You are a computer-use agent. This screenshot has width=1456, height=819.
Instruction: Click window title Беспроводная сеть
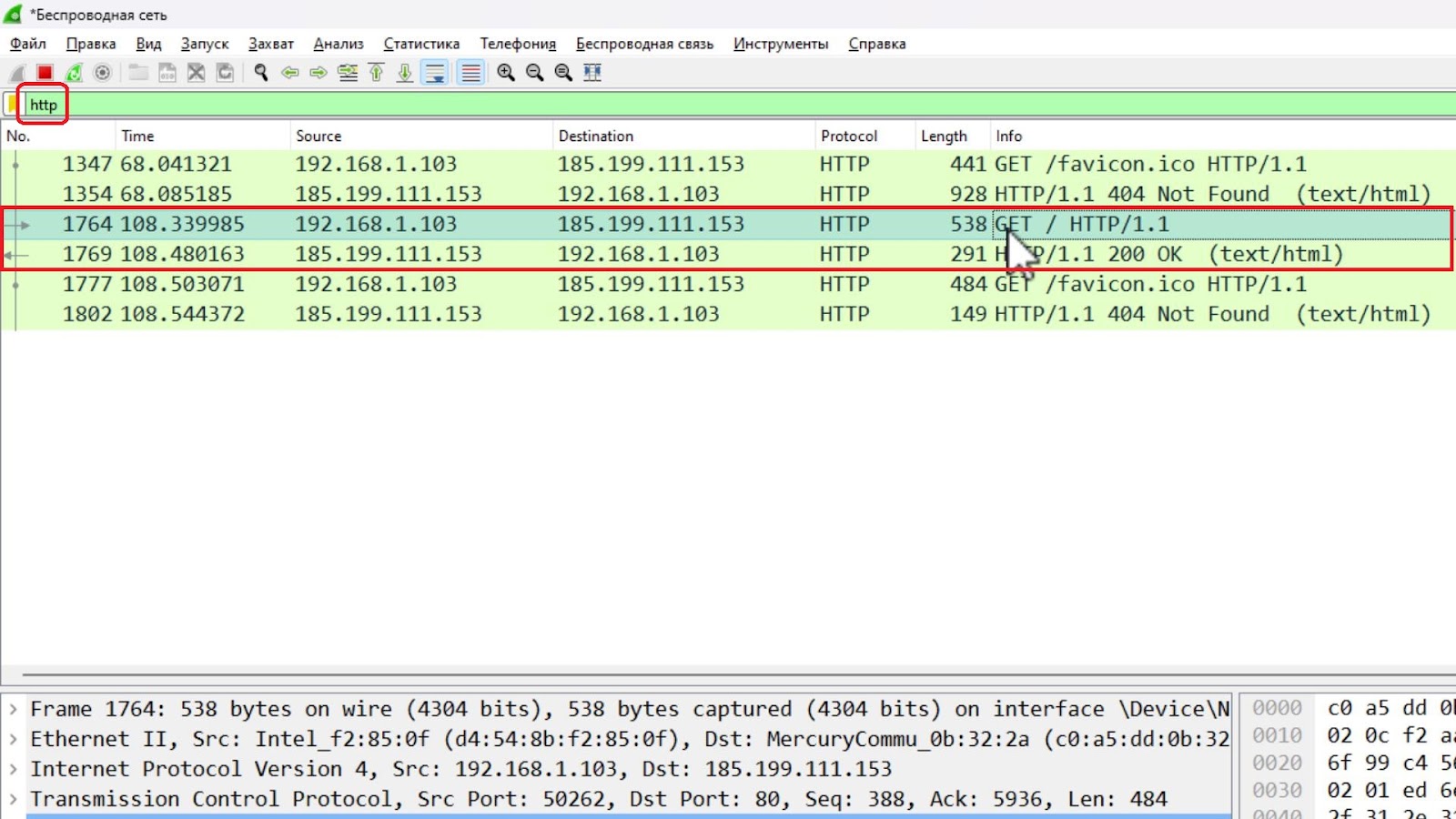[98, 15]
